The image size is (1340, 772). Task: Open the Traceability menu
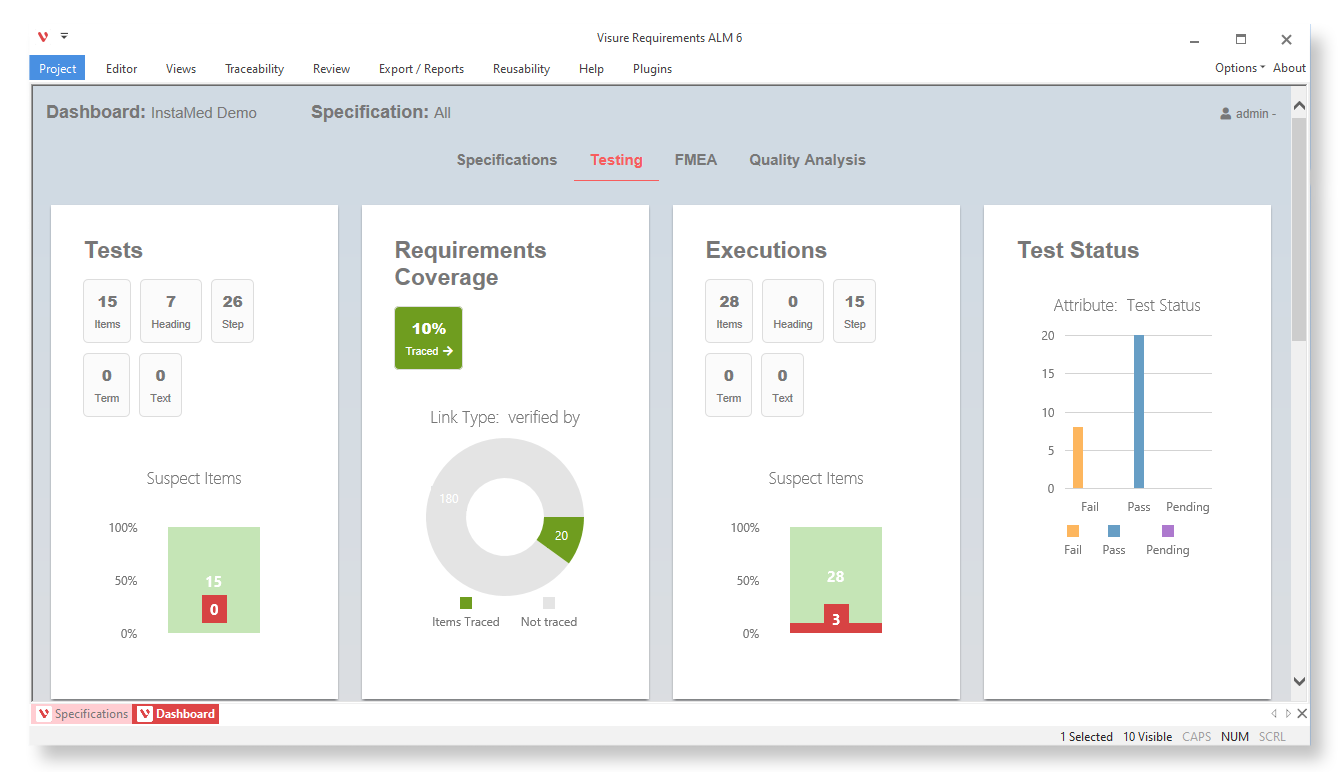pyautogui.click(x=254, y=69)
